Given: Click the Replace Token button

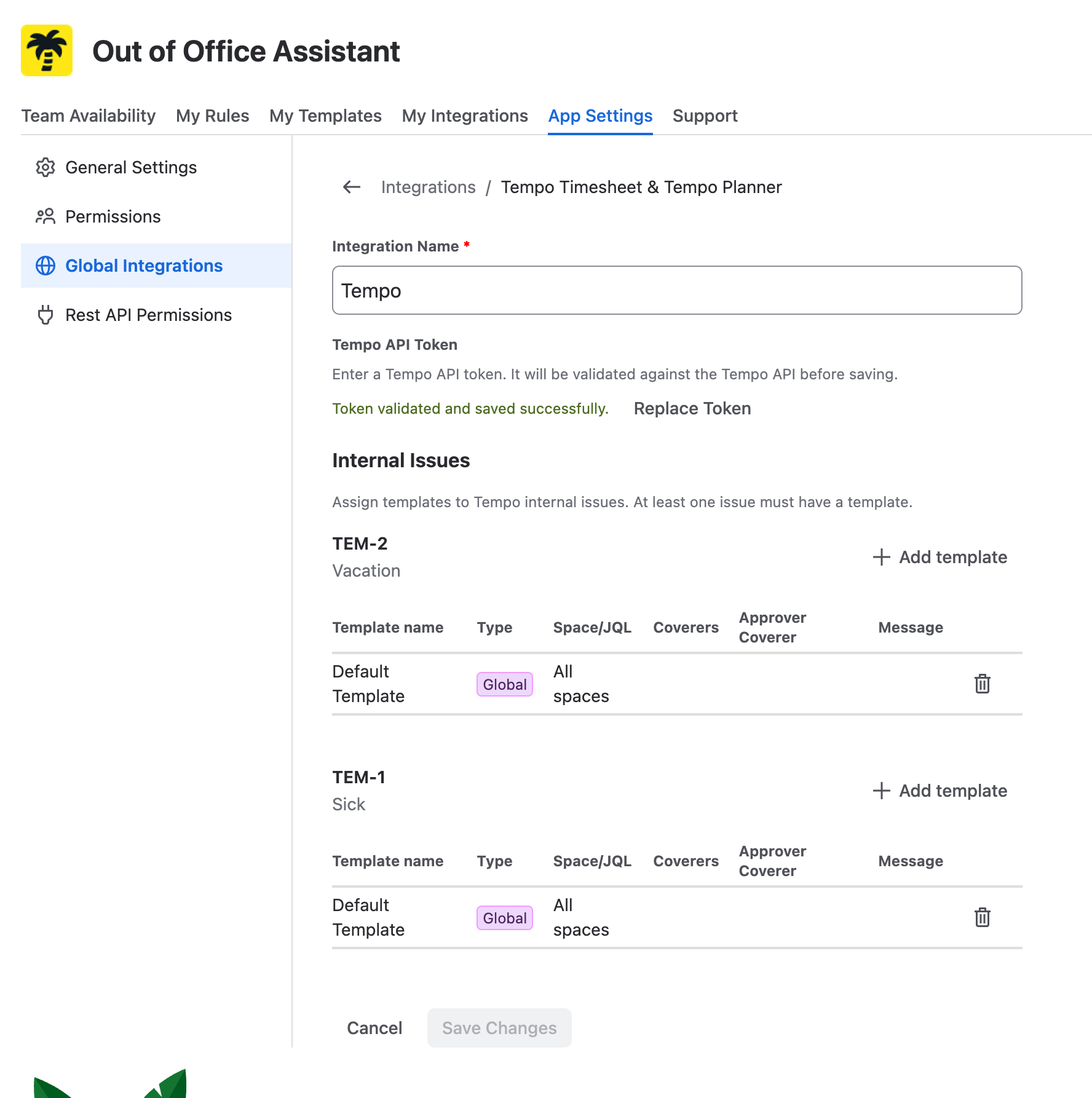Looking at the screenshot, I should pos(692,409).
